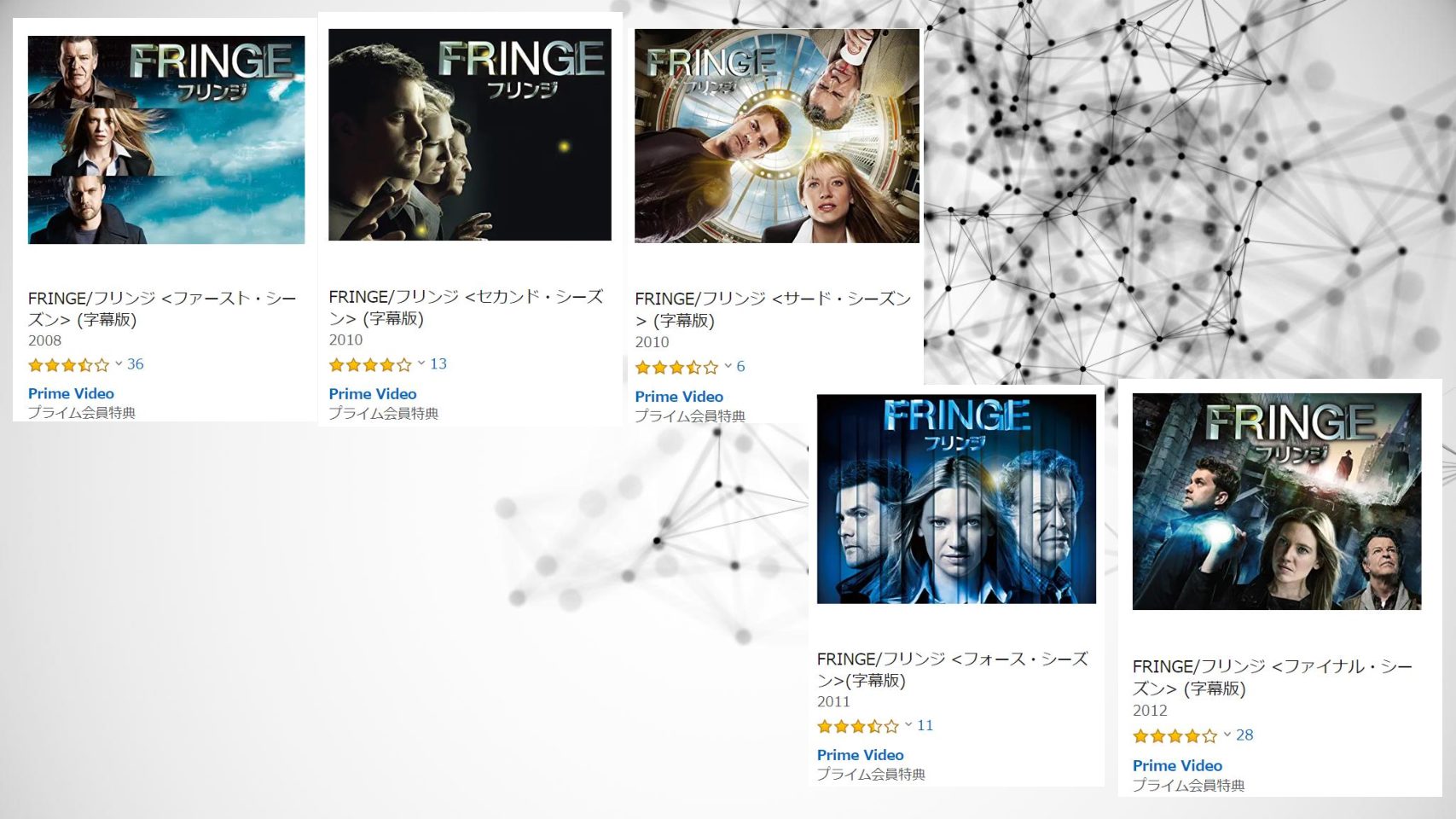The height and width of the screenshot is (819, 1456).
Task: Open the 36 reviews count link
Action: click(x=136, y=364)
